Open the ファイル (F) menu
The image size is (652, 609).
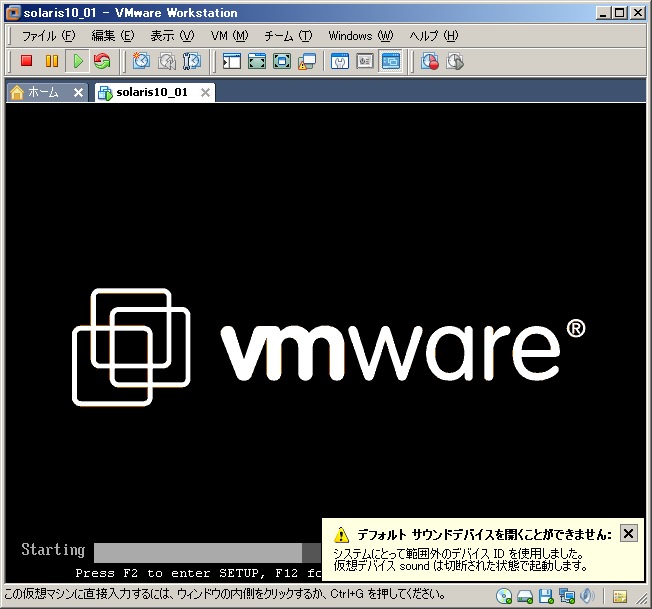click(48, 36)
